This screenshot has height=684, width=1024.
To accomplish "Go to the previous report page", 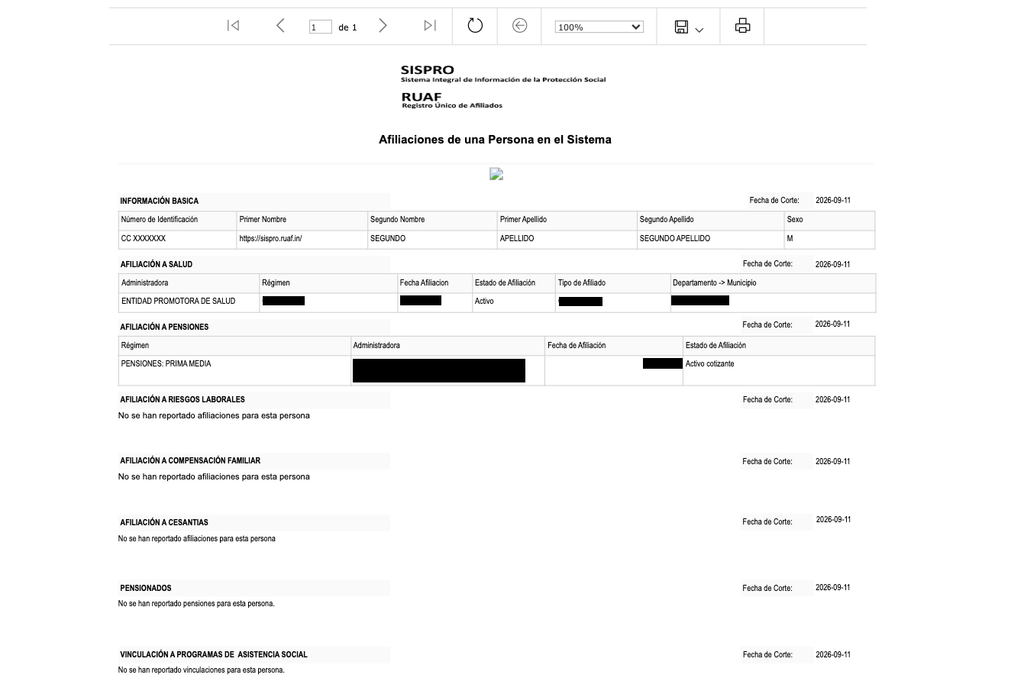I will [280, 25].
